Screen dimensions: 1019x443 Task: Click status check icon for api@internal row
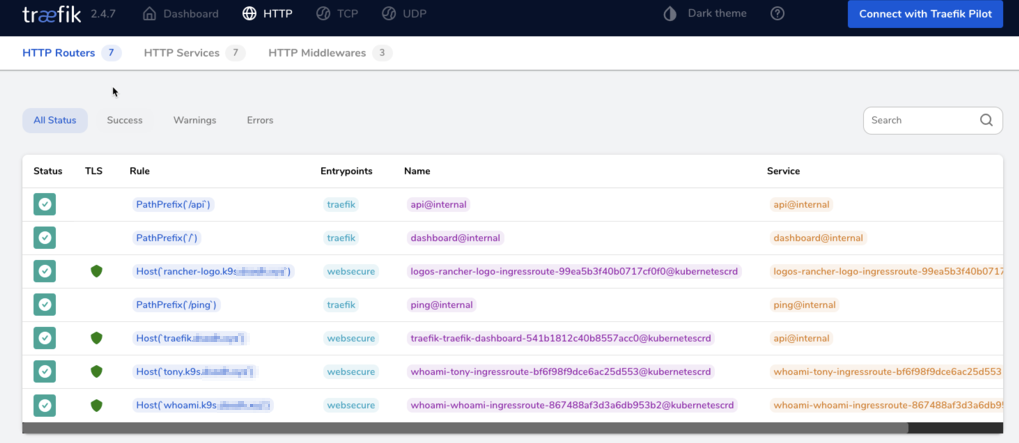pyautogui.click(x=45, y=204)
